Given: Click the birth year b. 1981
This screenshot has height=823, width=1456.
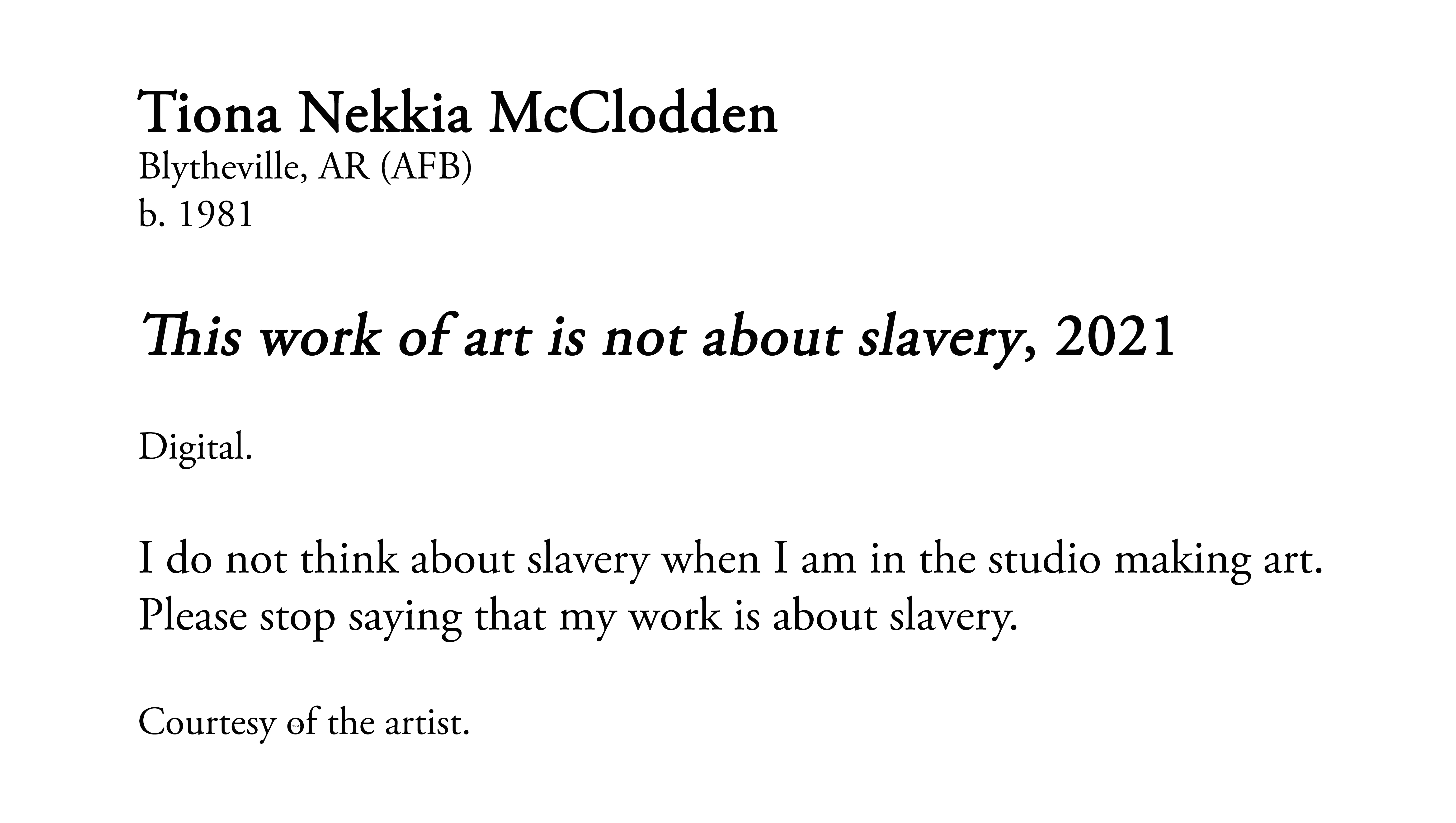Looking at the screenshot, I should [195, 215].
